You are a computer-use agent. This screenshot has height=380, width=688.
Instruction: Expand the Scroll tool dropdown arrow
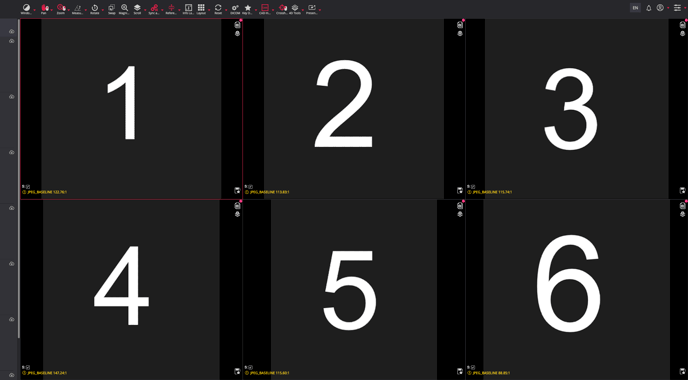coord(145,9)
